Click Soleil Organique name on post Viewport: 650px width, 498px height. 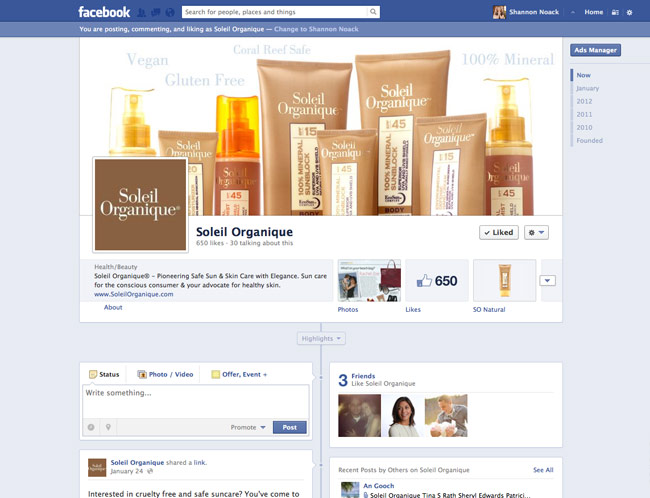tap(137, 462)
